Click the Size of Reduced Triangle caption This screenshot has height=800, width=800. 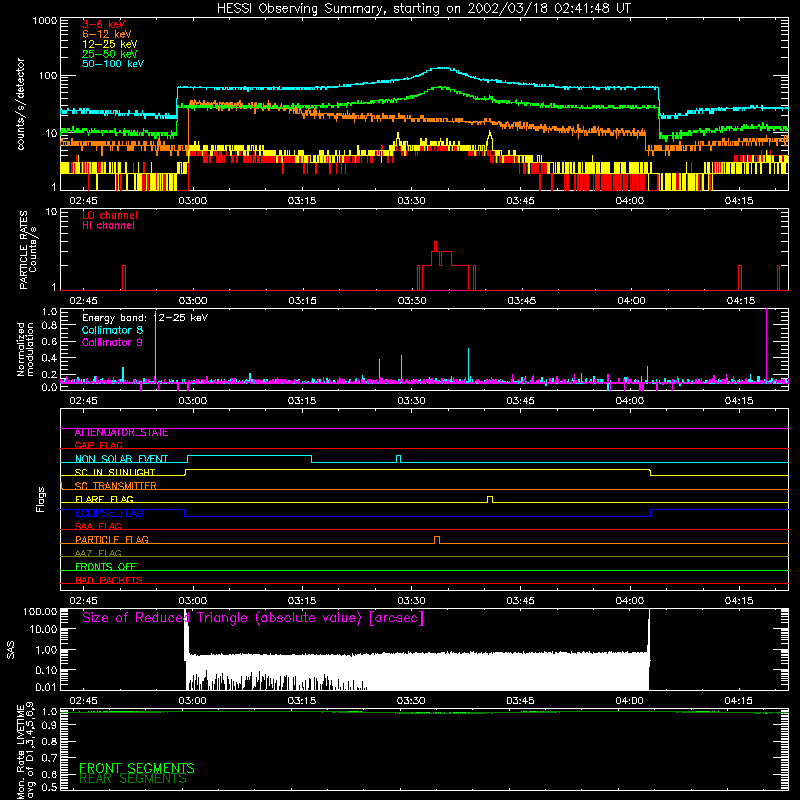253,618
